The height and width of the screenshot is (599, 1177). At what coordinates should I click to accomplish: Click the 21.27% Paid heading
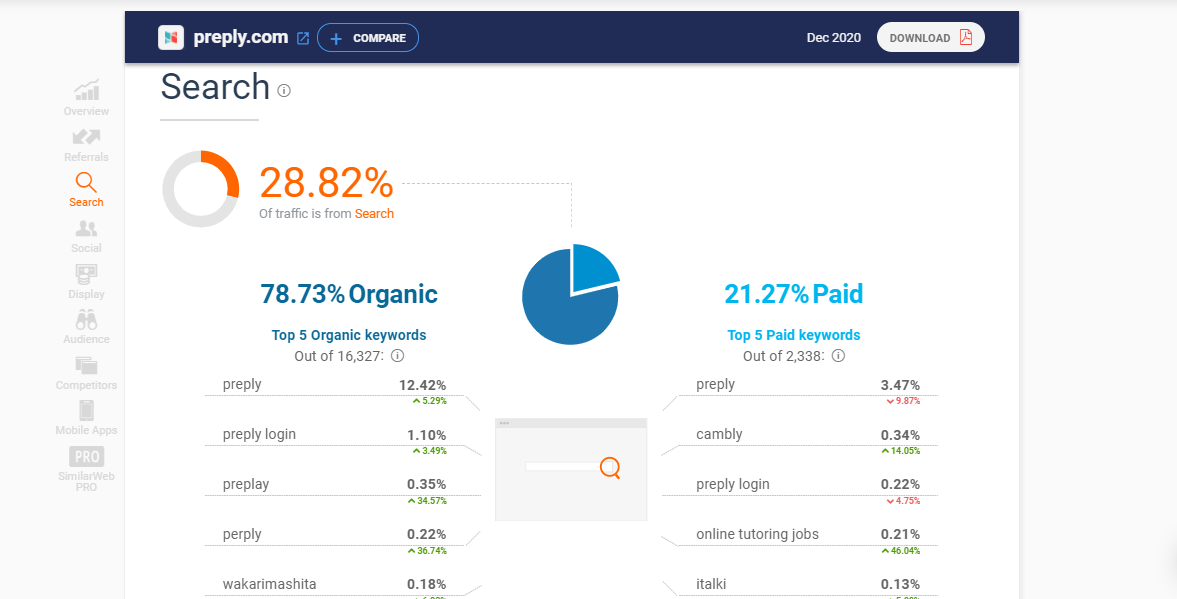(793, 293)
